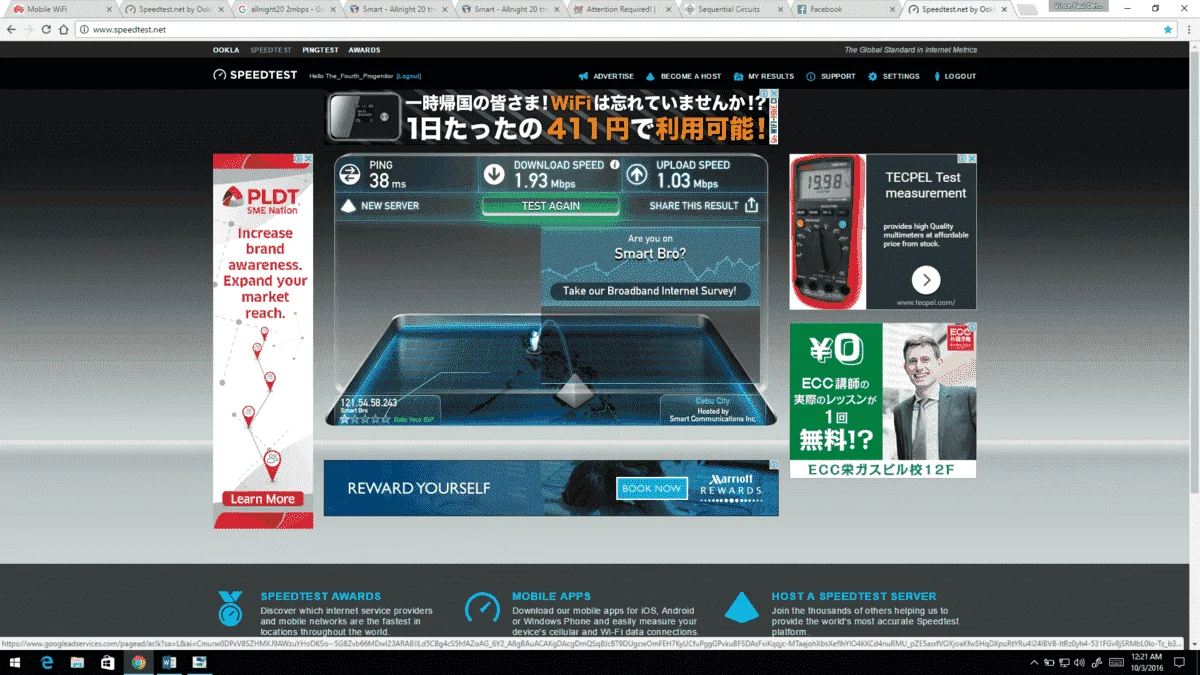This screenshot has width=1200, height=675.
Task: Open the Chrome menu
Action: coord(1189,30)
